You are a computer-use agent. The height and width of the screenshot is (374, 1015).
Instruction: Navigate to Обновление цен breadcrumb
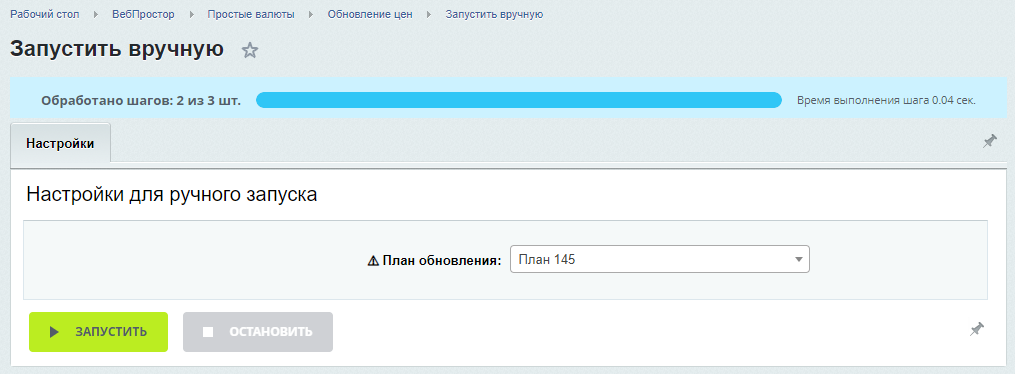pyautogui.click(x=370, y=14)
